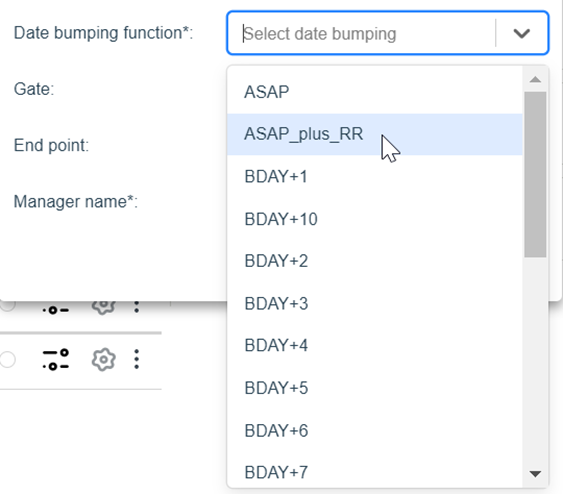Choose BDAY+4 date bumping

coord(375,345)
